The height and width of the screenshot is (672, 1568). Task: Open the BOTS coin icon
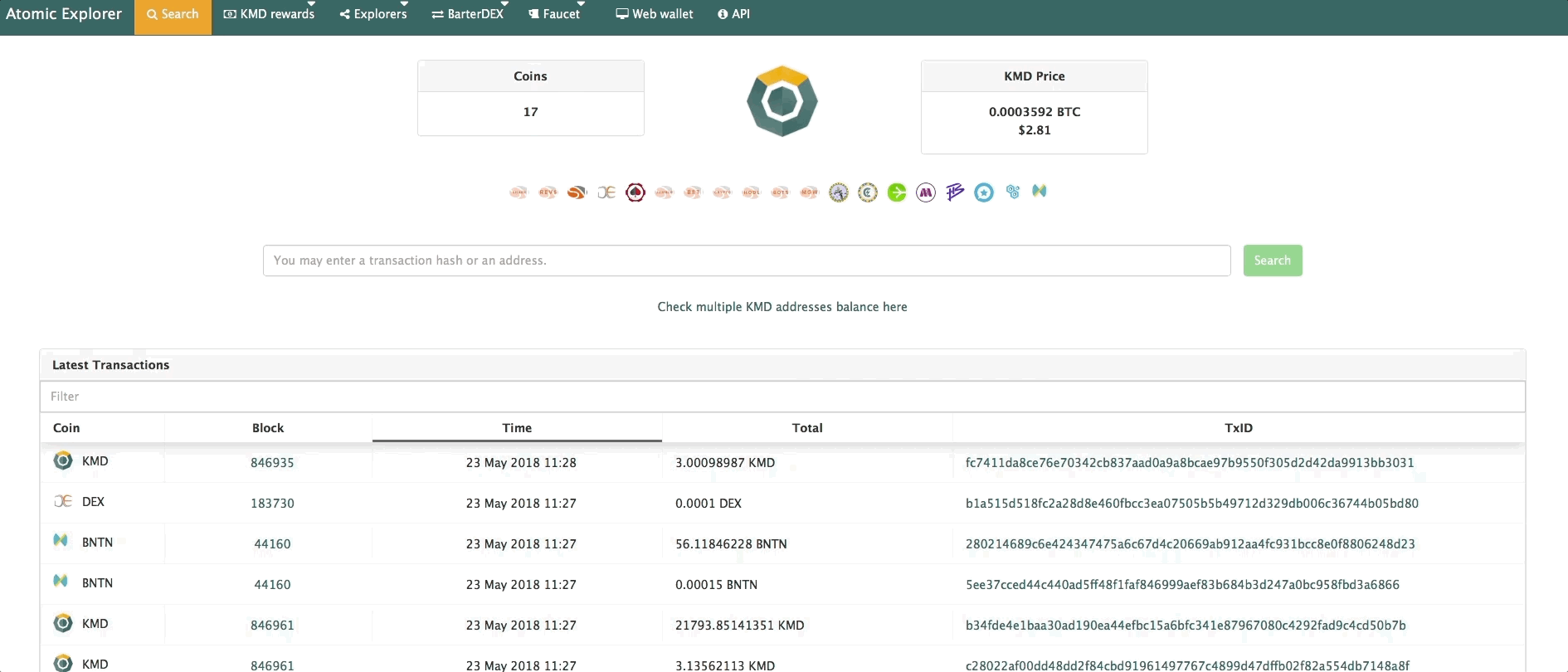point(780,192)
